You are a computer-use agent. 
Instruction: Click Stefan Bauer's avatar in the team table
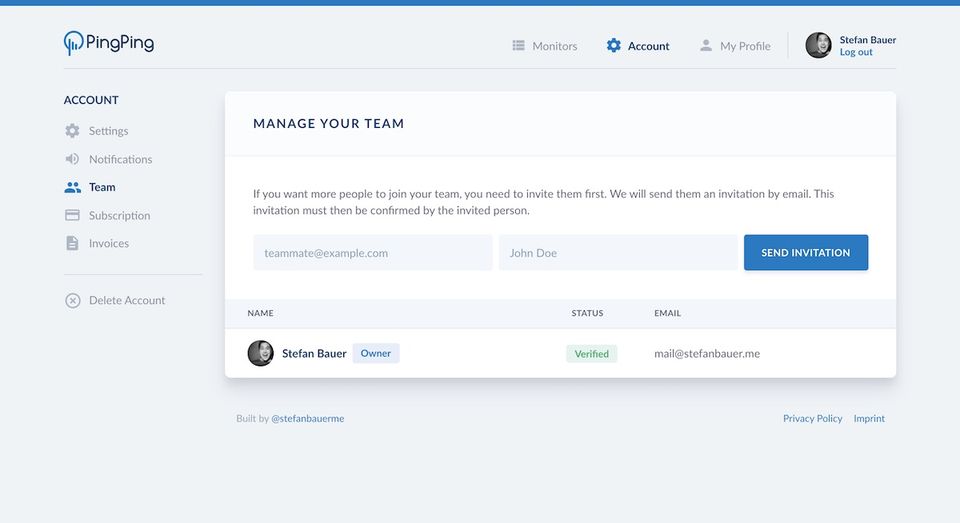pyautogui.click(x=260, y=353)
